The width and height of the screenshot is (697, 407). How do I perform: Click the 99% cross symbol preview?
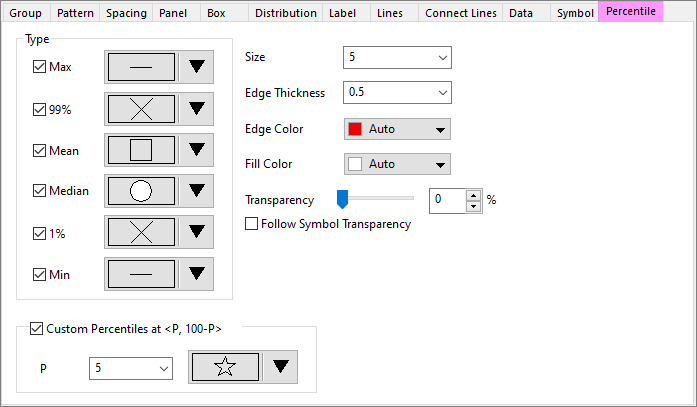[141, 108]
